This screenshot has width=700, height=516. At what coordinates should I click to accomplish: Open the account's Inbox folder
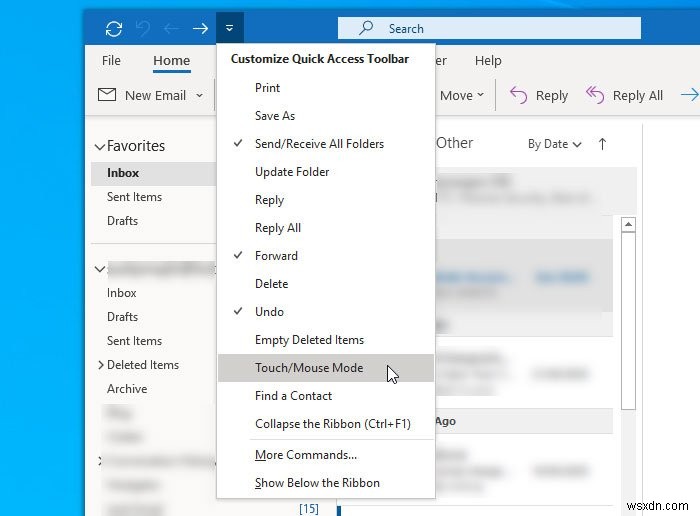click(x=121, y=293)
